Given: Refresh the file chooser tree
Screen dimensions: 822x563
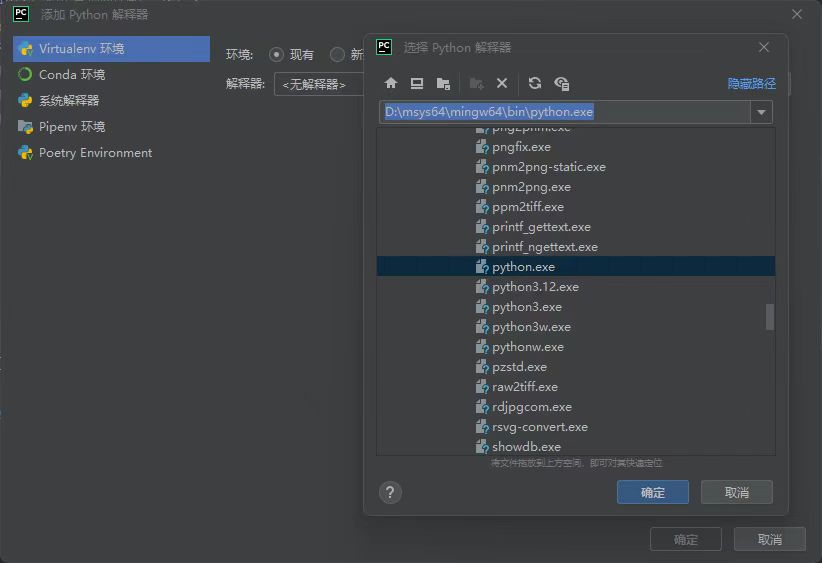Looking at the screenshot, I should (535, 83).
